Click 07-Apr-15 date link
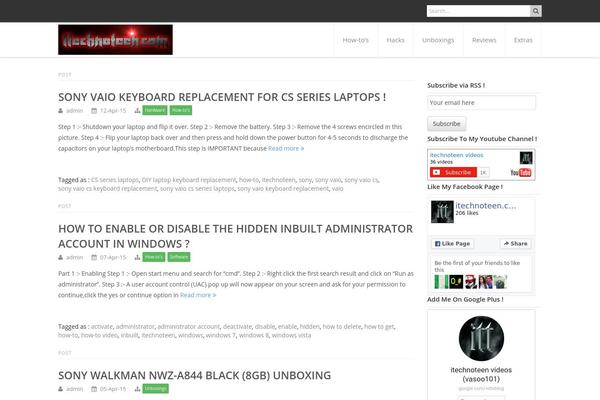 pyautogui.click(x=113, y=257)
